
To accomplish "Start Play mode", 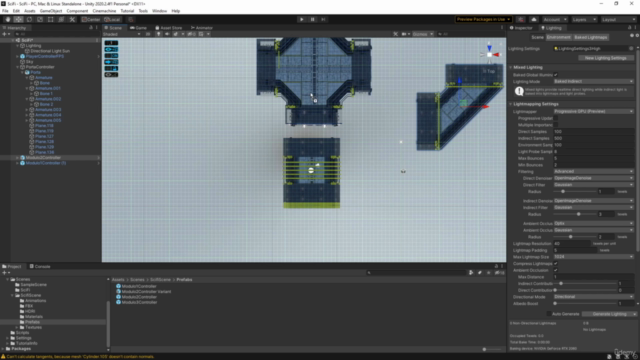I will 302,19.
